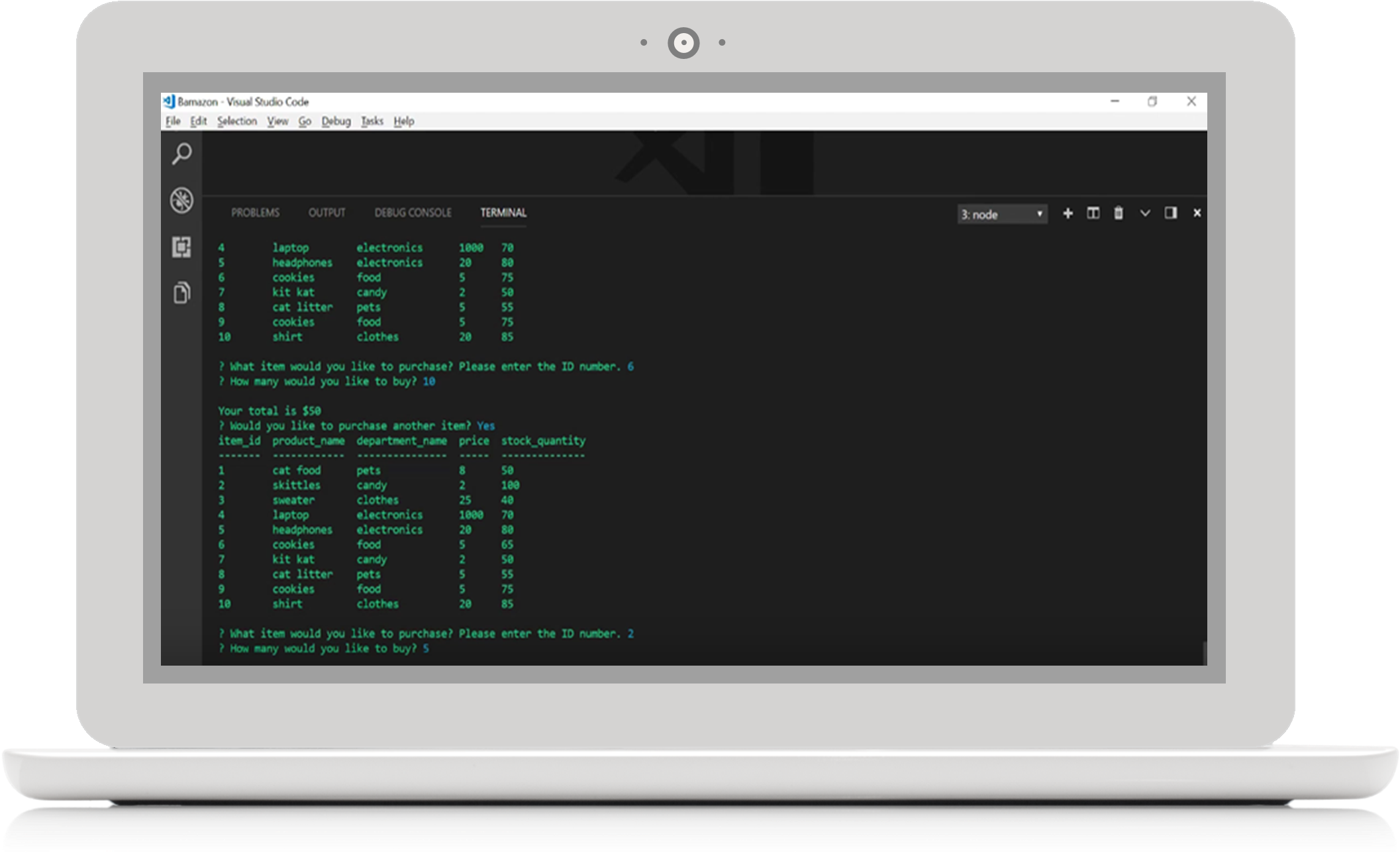The image size is (1400, 861).
Task: Open the View menu
Action: 277,121
